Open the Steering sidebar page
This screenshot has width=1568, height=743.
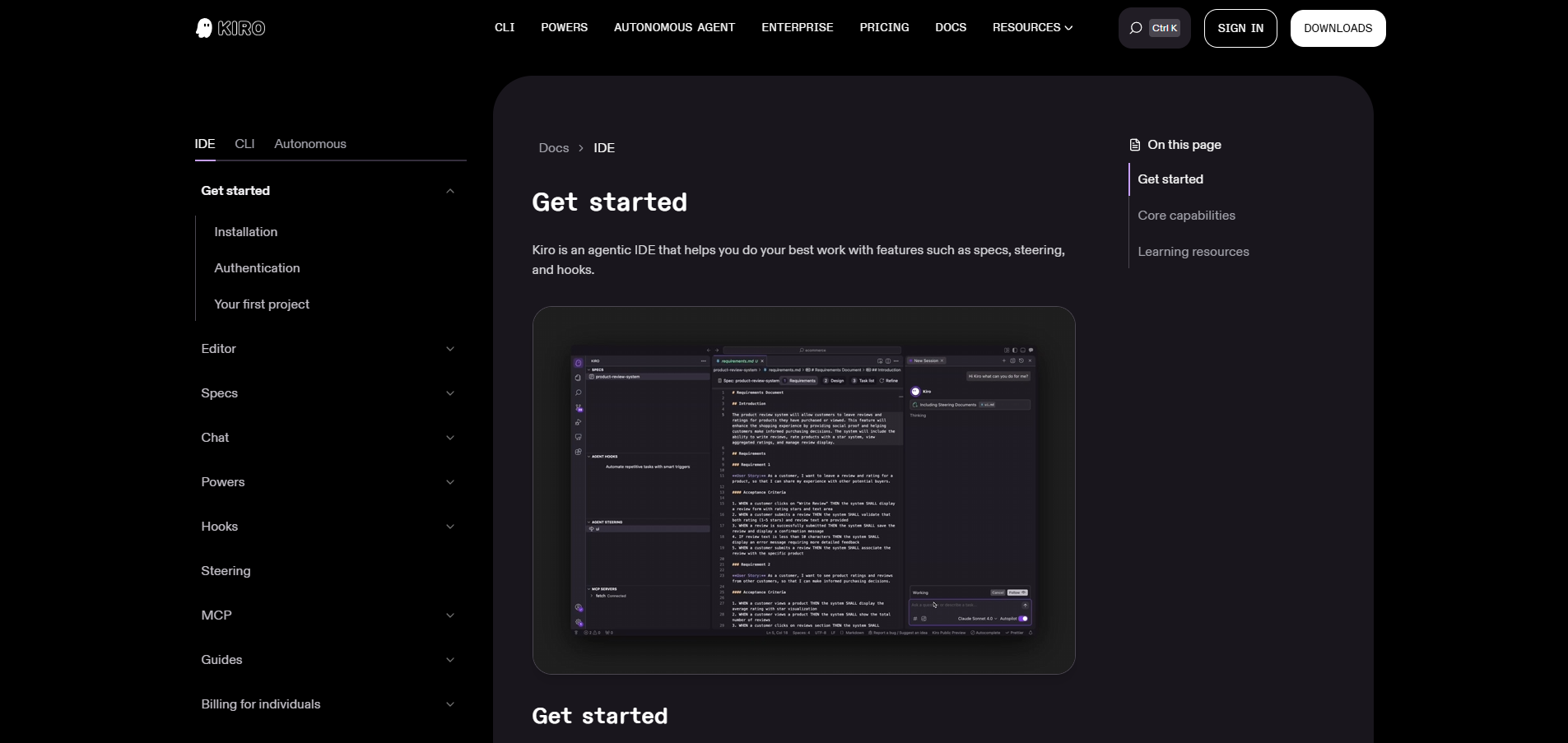pos(226,571)
